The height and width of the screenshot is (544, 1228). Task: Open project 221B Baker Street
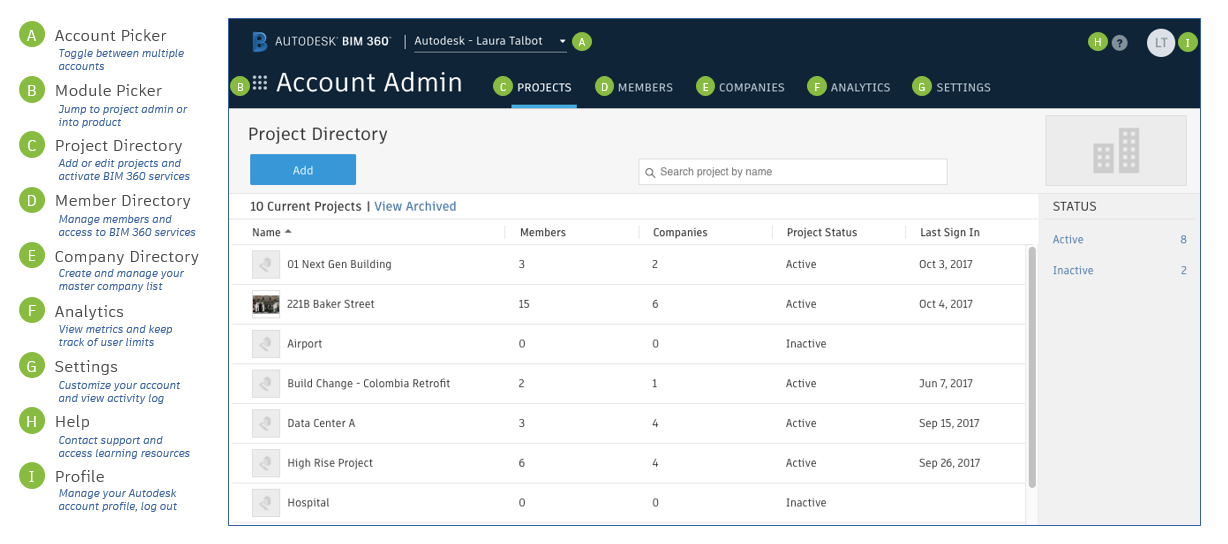pos(331,304)
